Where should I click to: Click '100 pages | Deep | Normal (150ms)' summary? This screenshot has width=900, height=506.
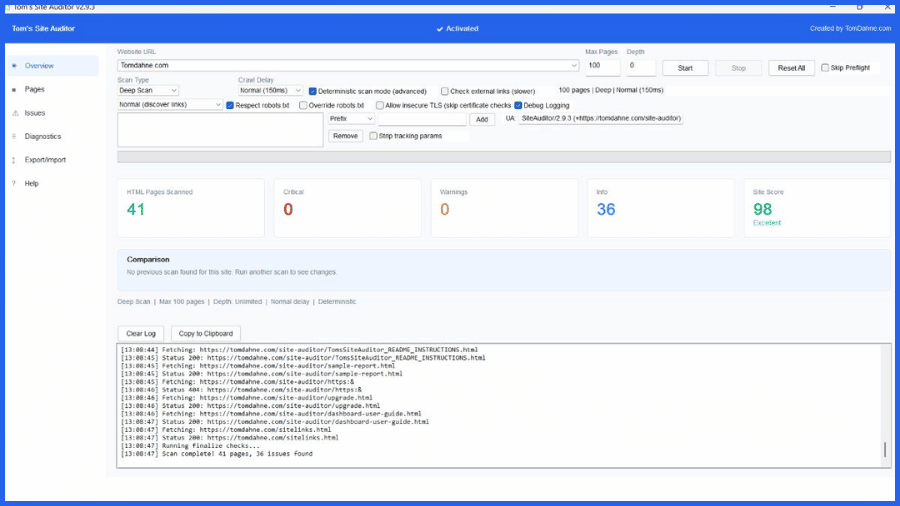[611, 90]
